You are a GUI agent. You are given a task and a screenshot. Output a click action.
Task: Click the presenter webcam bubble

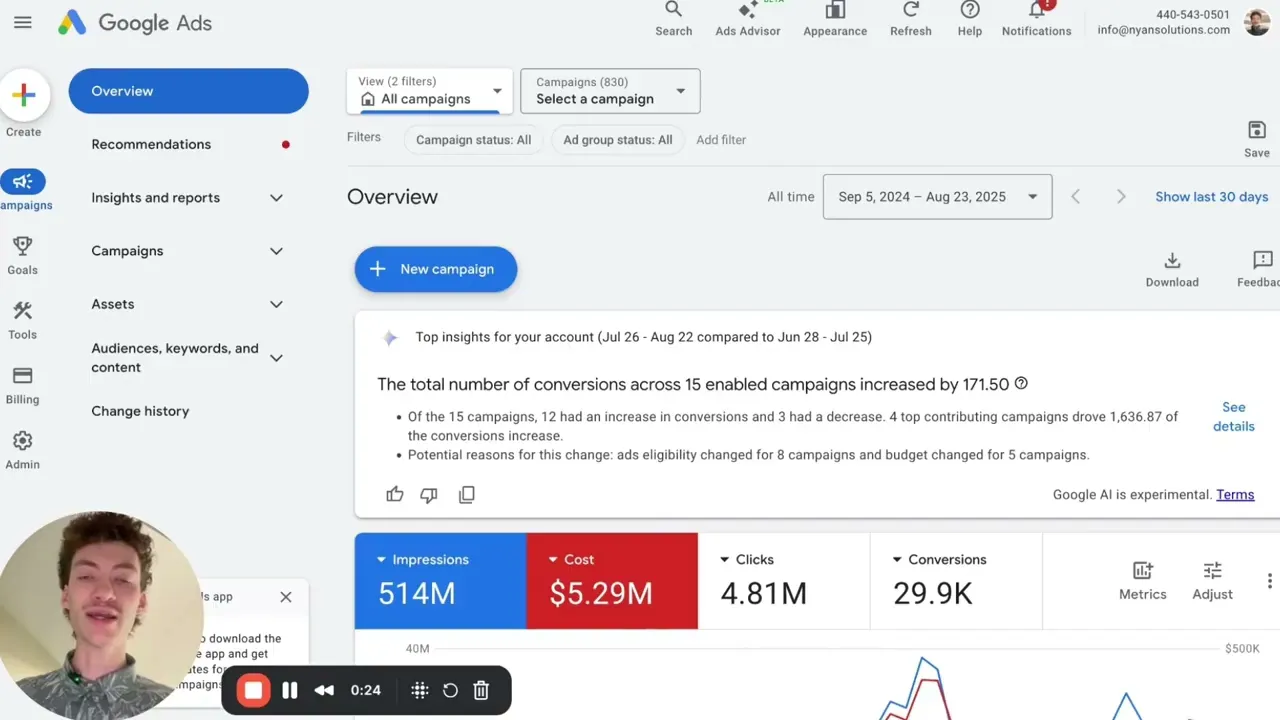tap(100, 615)
